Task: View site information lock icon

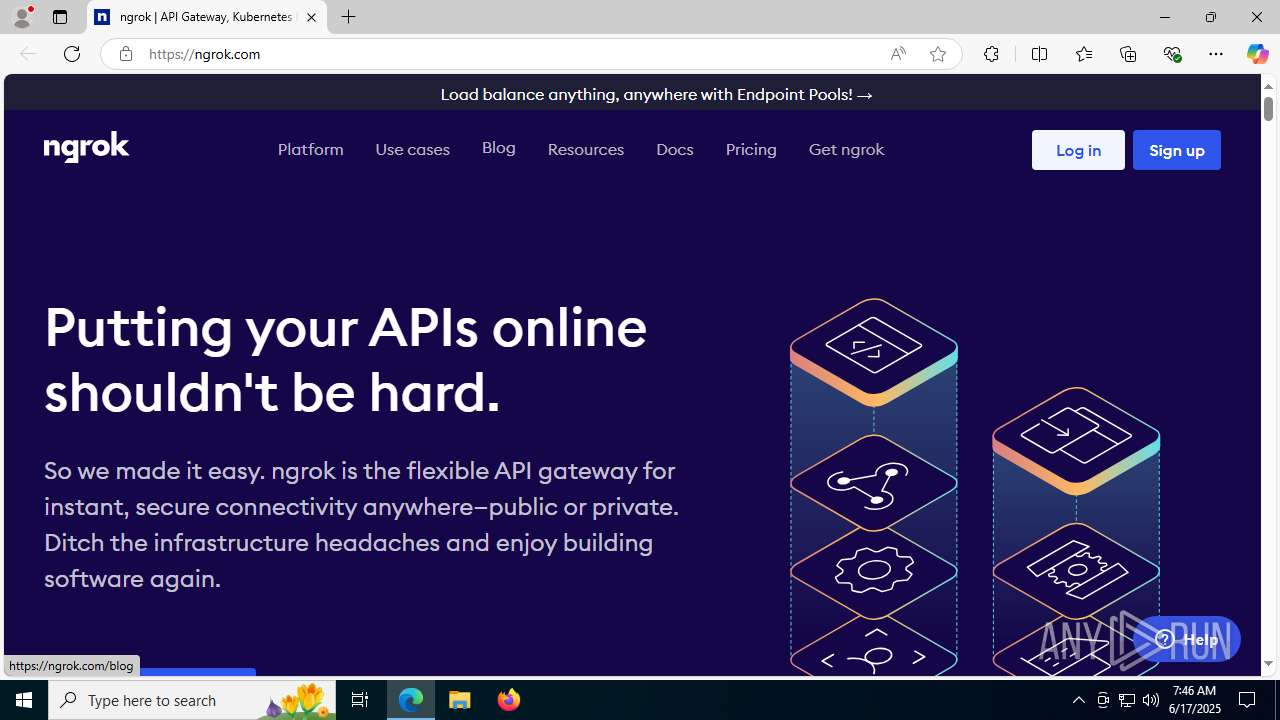Action: click(125, 54)
